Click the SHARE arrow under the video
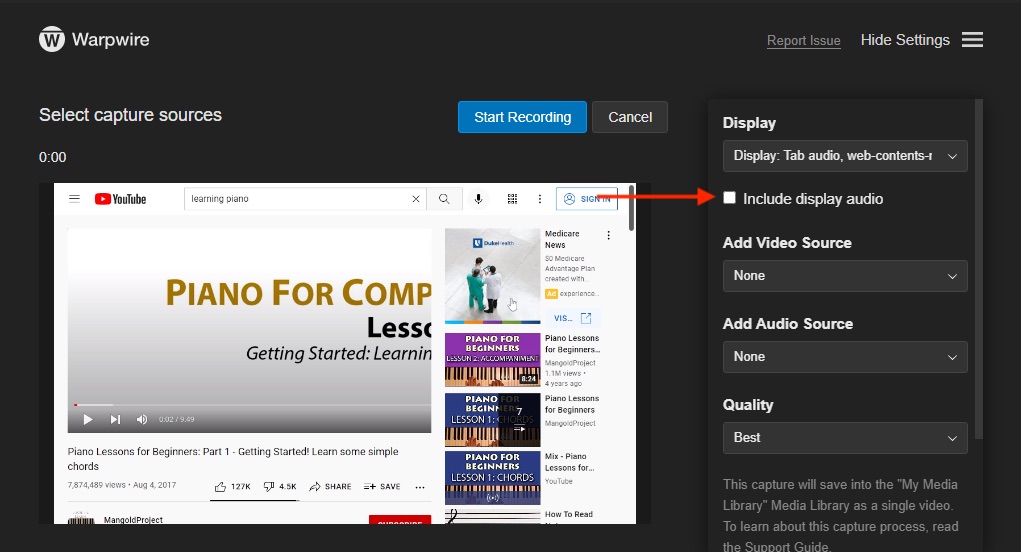The width and height of the screenshot is (1021, 552). pos(315,486)
